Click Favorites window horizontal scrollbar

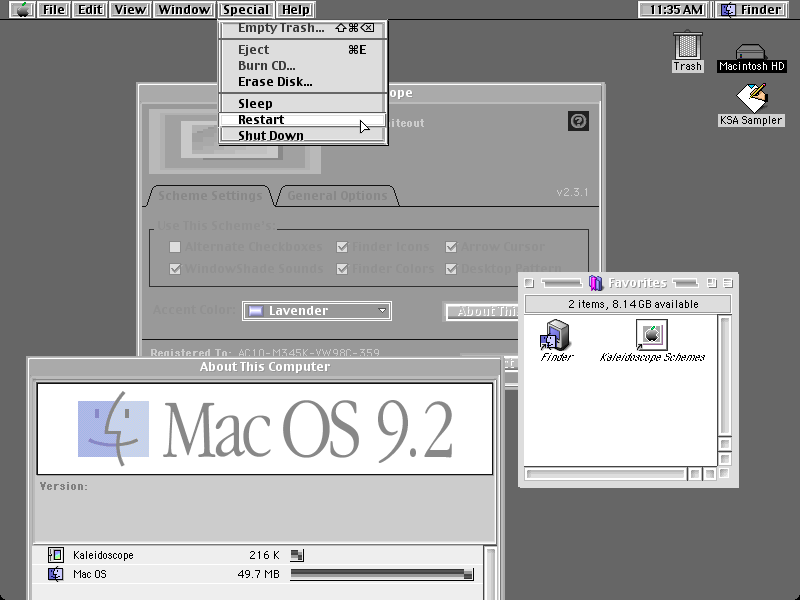(606, 474)
